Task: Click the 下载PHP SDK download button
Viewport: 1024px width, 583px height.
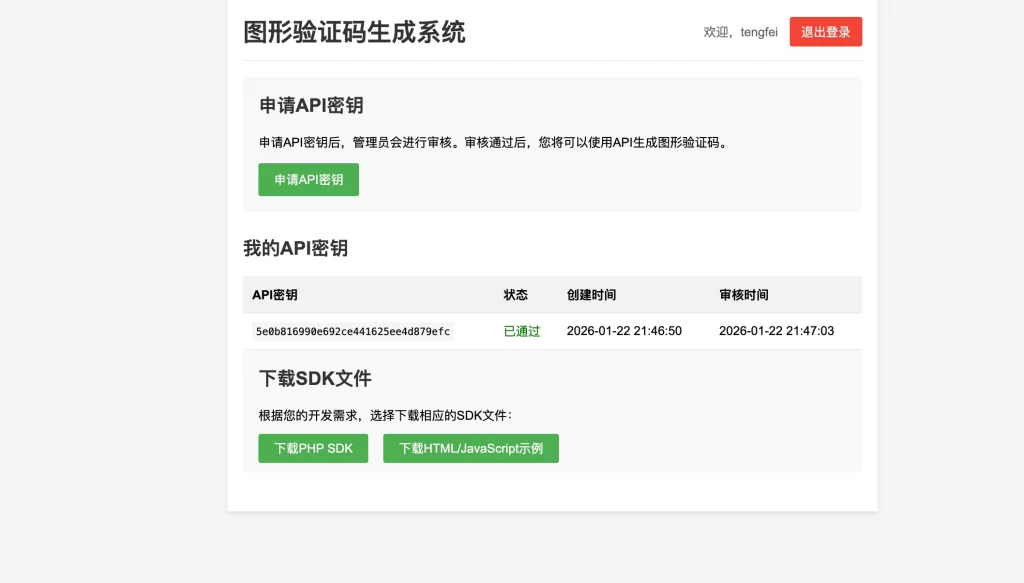Action: [313, 448]
